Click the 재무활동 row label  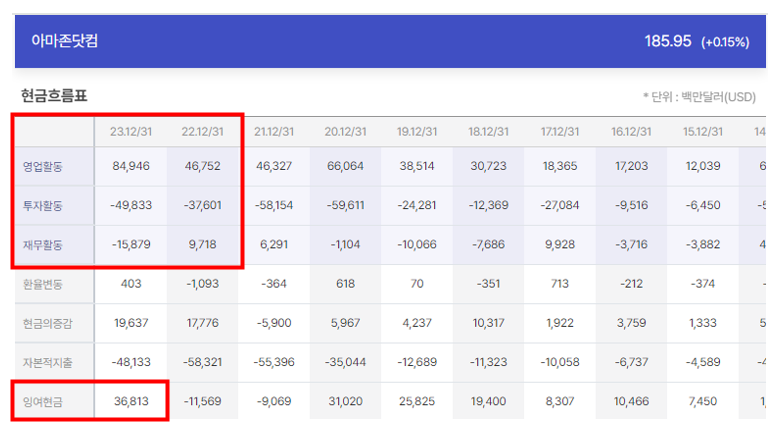pos(43,245)
